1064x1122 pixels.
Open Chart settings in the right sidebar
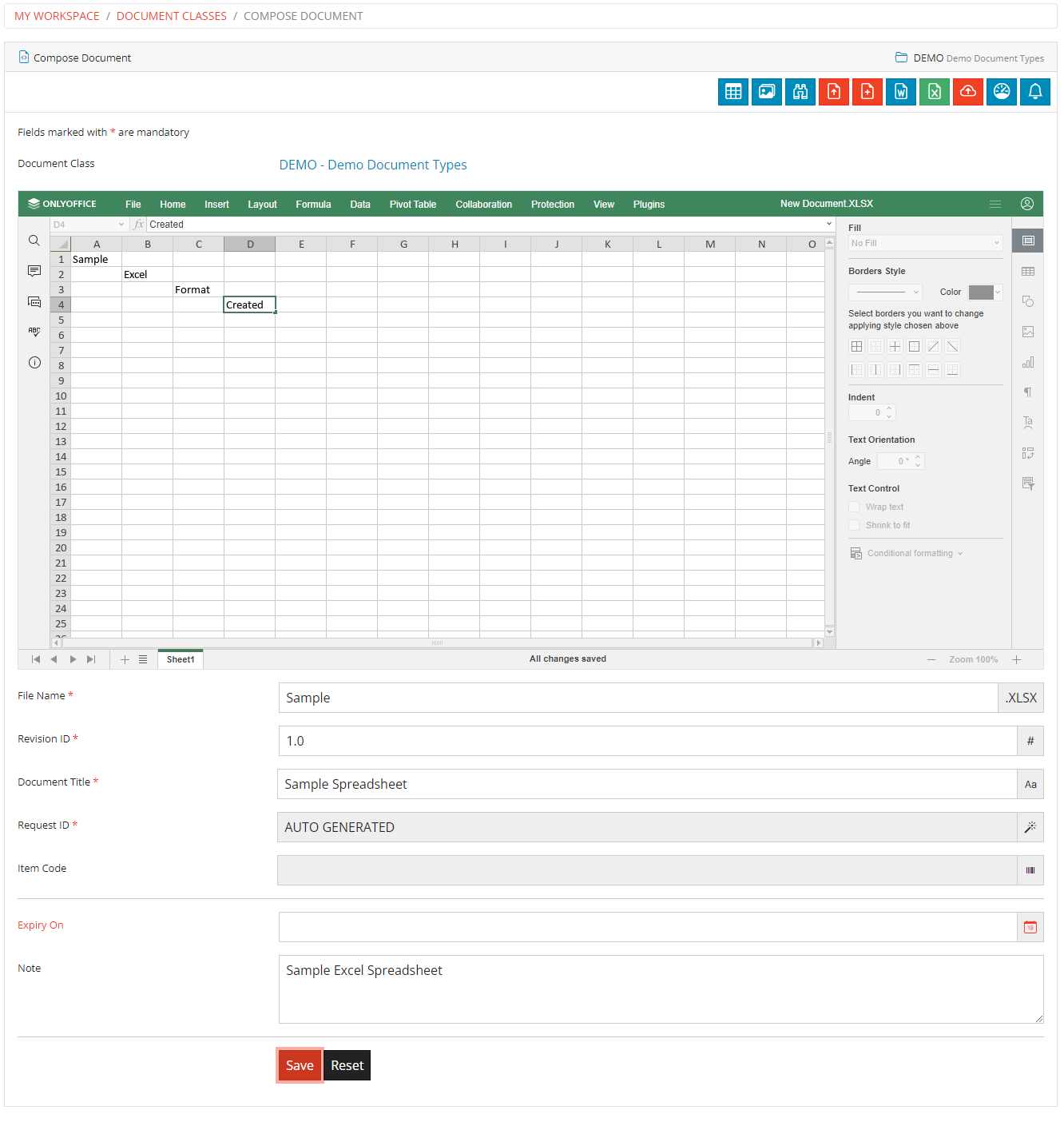(x=1027, y=362)
